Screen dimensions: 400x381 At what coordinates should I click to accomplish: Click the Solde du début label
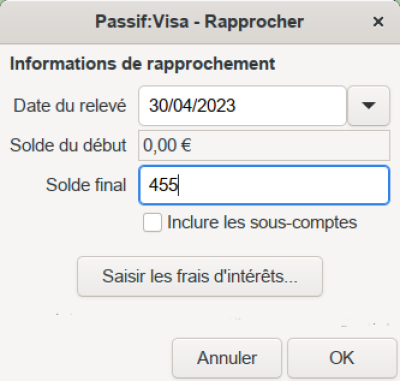point(68,145)
